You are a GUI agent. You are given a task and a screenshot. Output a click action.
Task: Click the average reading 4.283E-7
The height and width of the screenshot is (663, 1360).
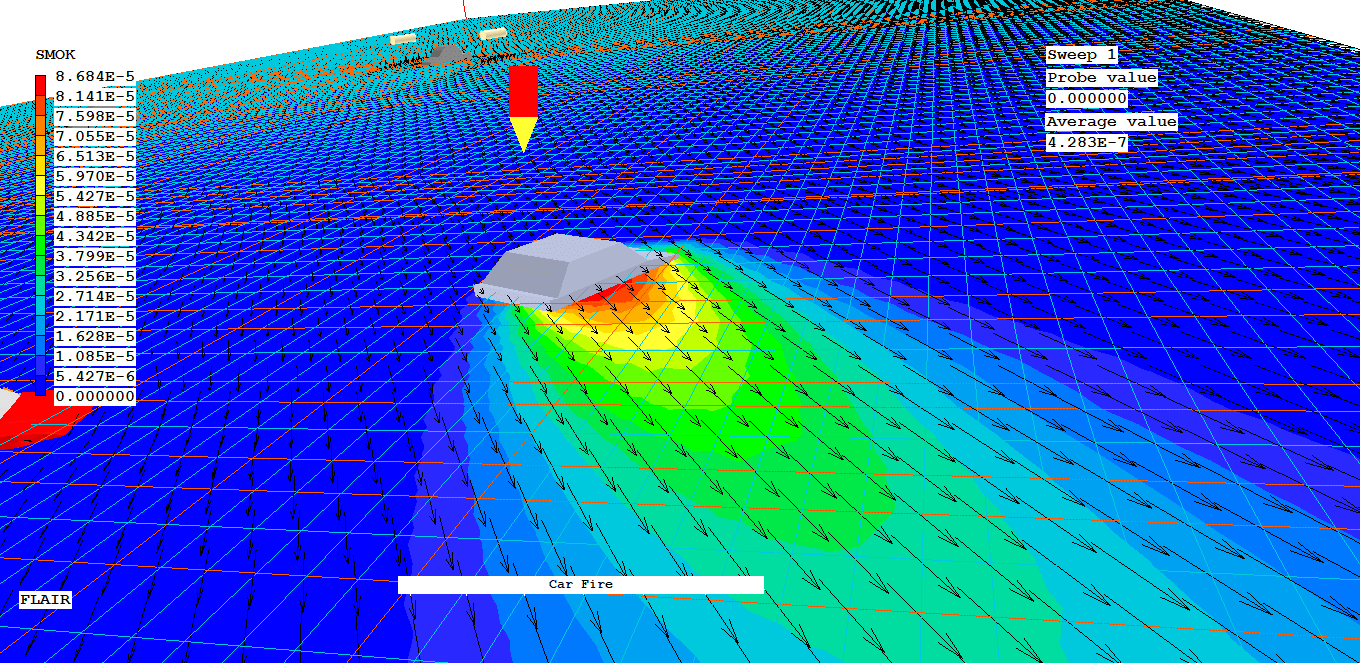(x=1086, y=143)
